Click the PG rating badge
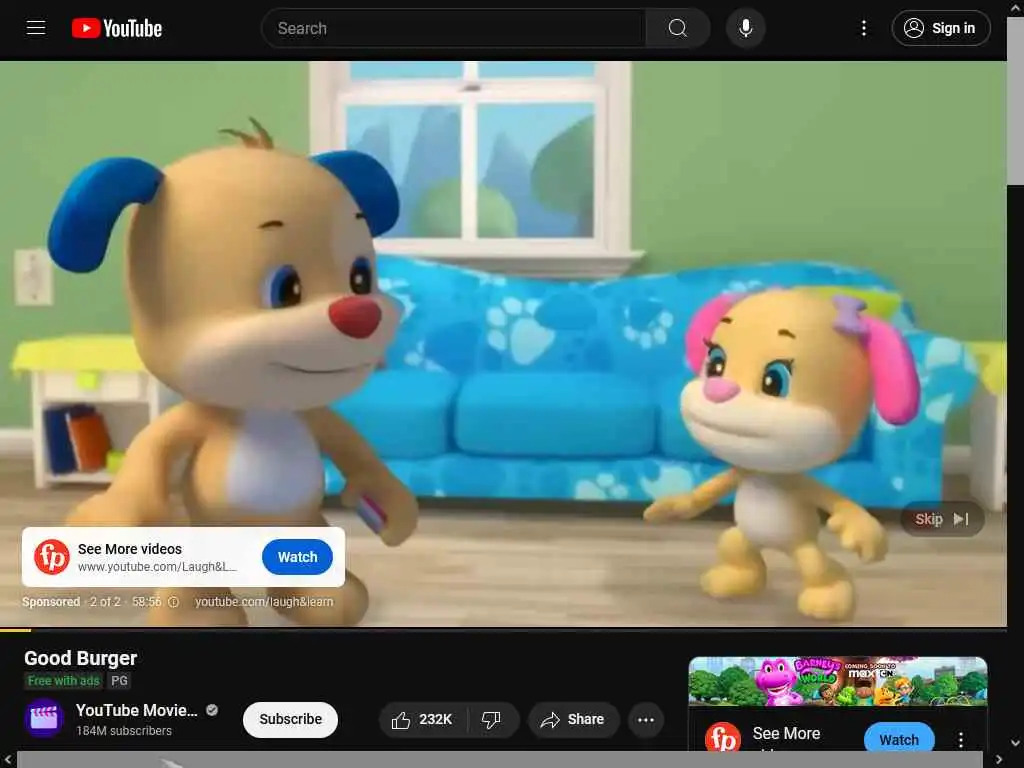Viewport: 1024px width, 768px height. (120, 681)
